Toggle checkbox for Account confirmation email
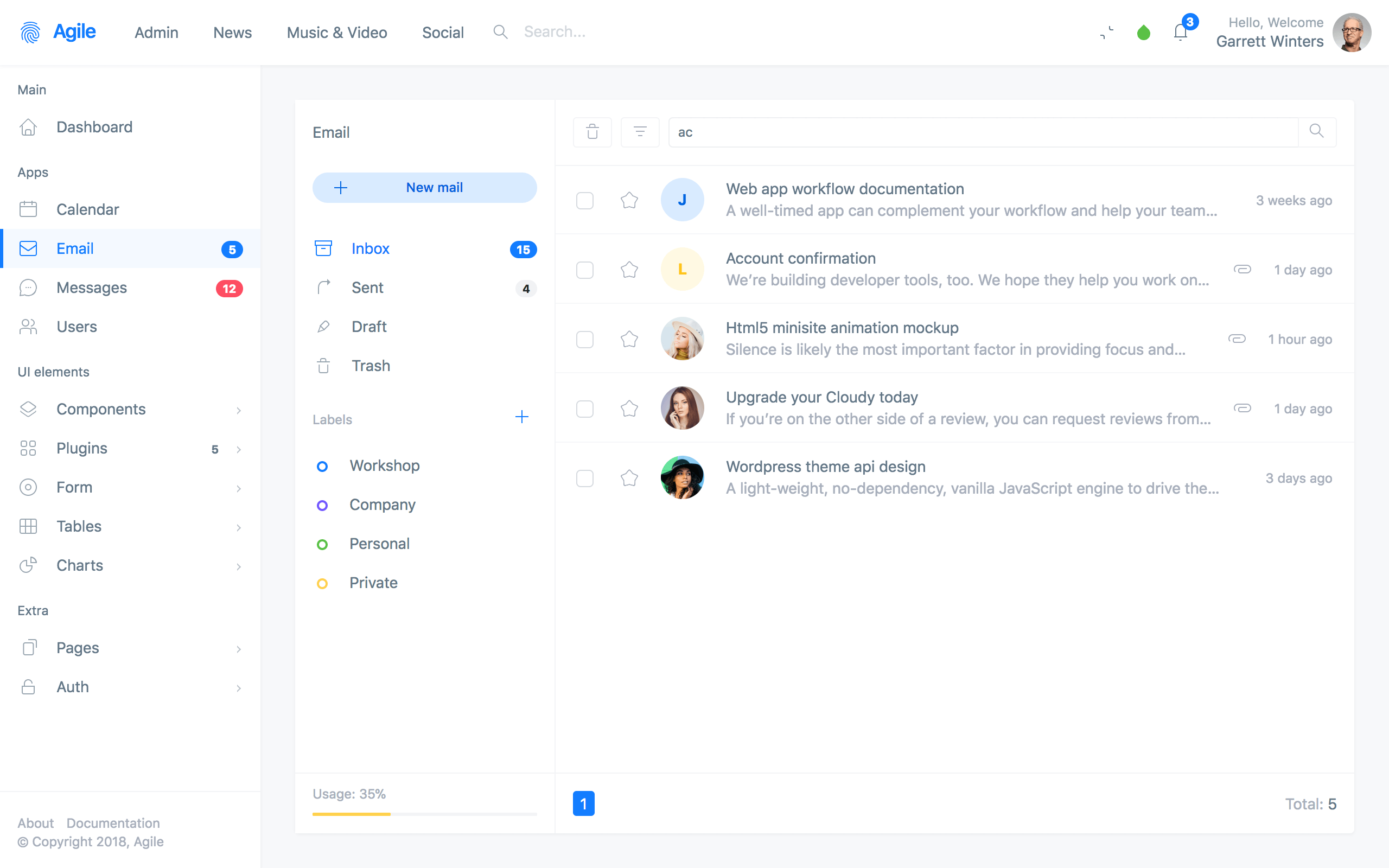Screen dimensions: 1389x868 (584, 269)
